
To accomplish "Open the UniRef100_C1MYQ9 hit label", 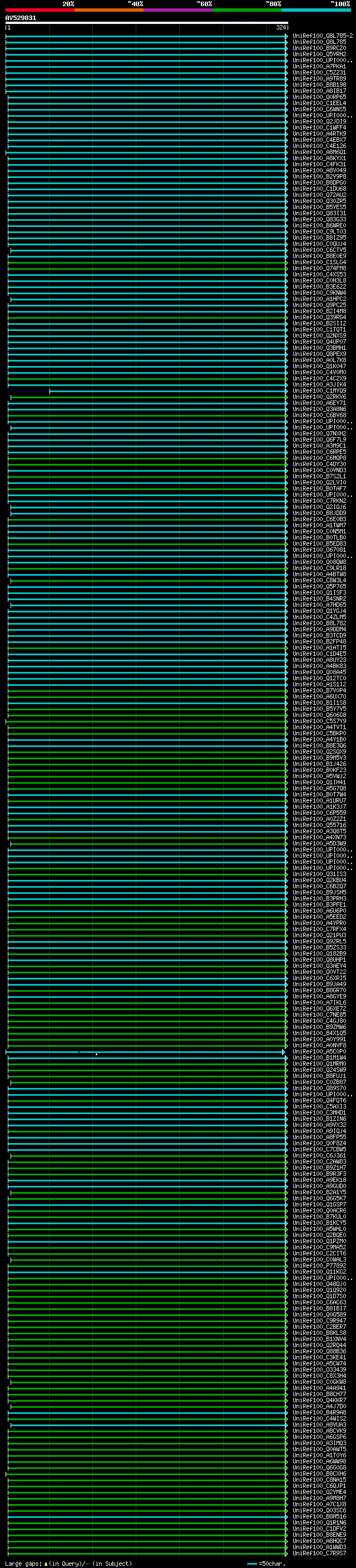I will pos(319,391).
